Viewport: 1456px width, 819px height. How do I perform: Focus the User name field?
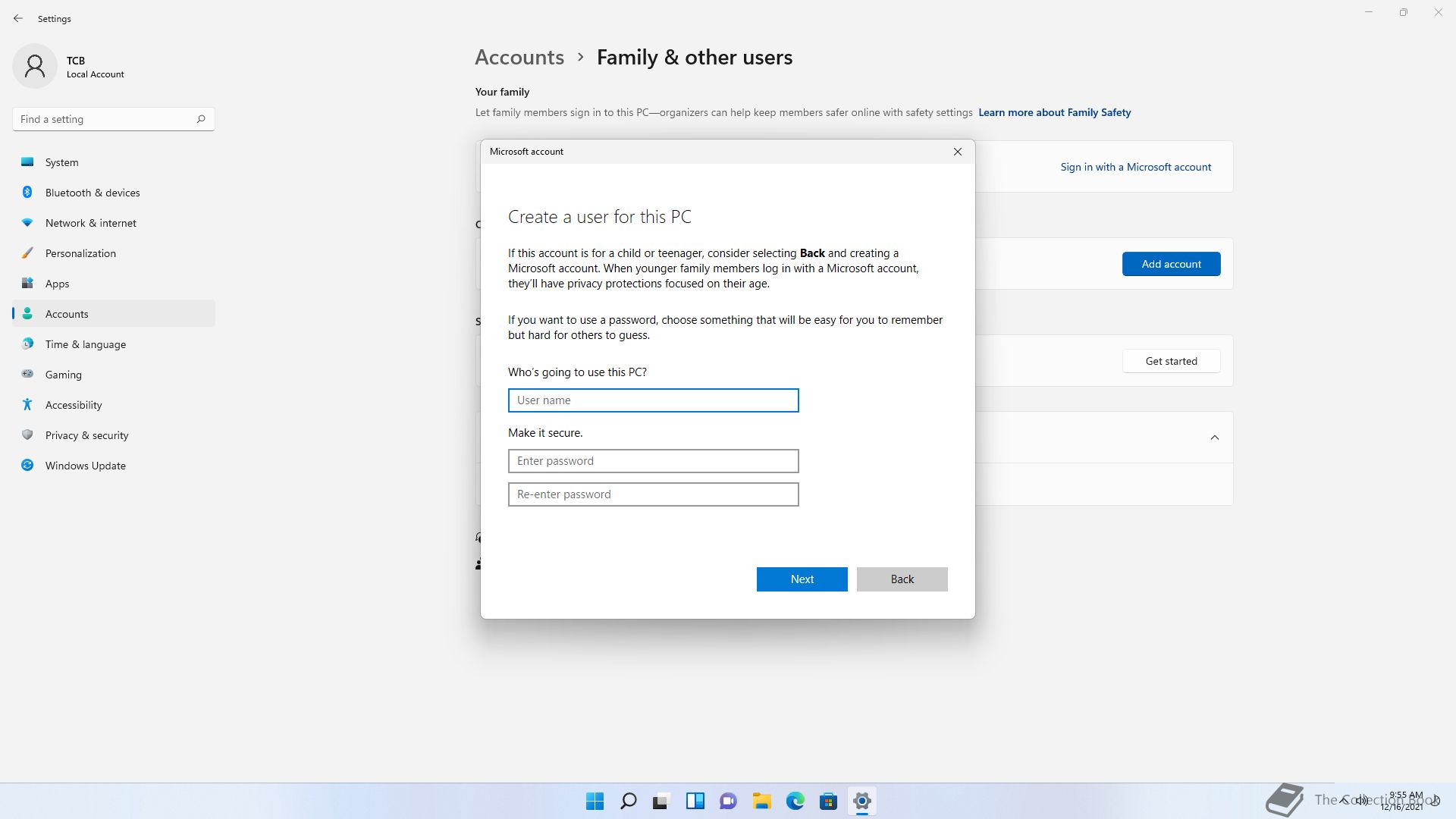653,400
